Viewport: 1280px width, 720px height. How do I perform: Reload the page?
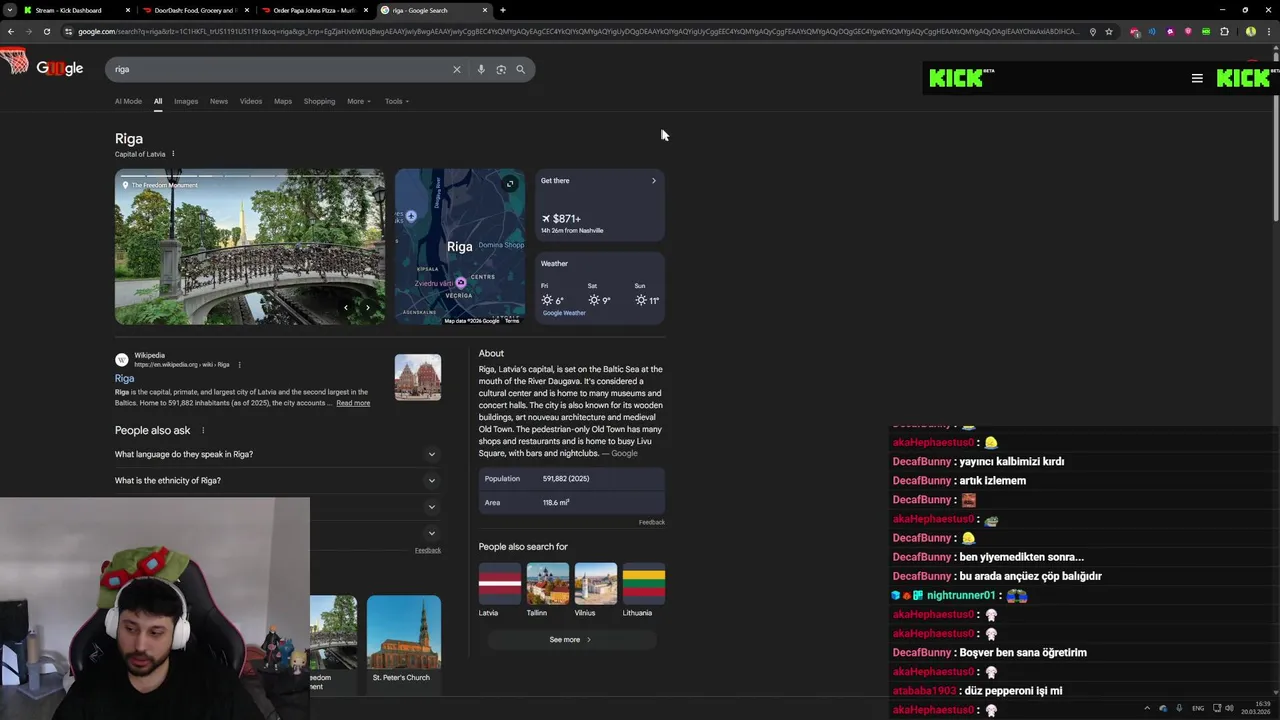[x=46, y=31]
